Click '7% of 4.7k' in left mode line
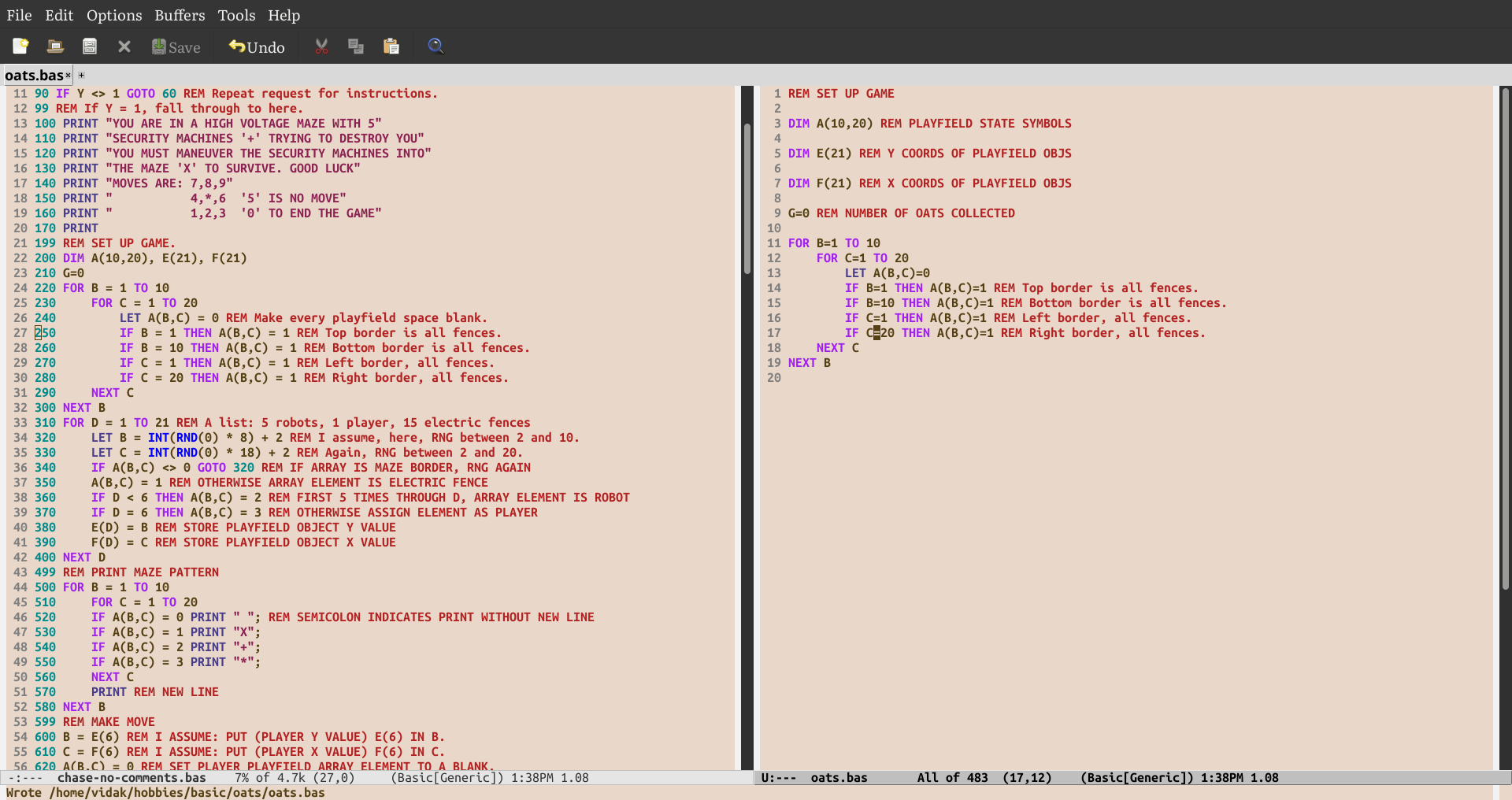1512x800 pixels. (270, 778)
